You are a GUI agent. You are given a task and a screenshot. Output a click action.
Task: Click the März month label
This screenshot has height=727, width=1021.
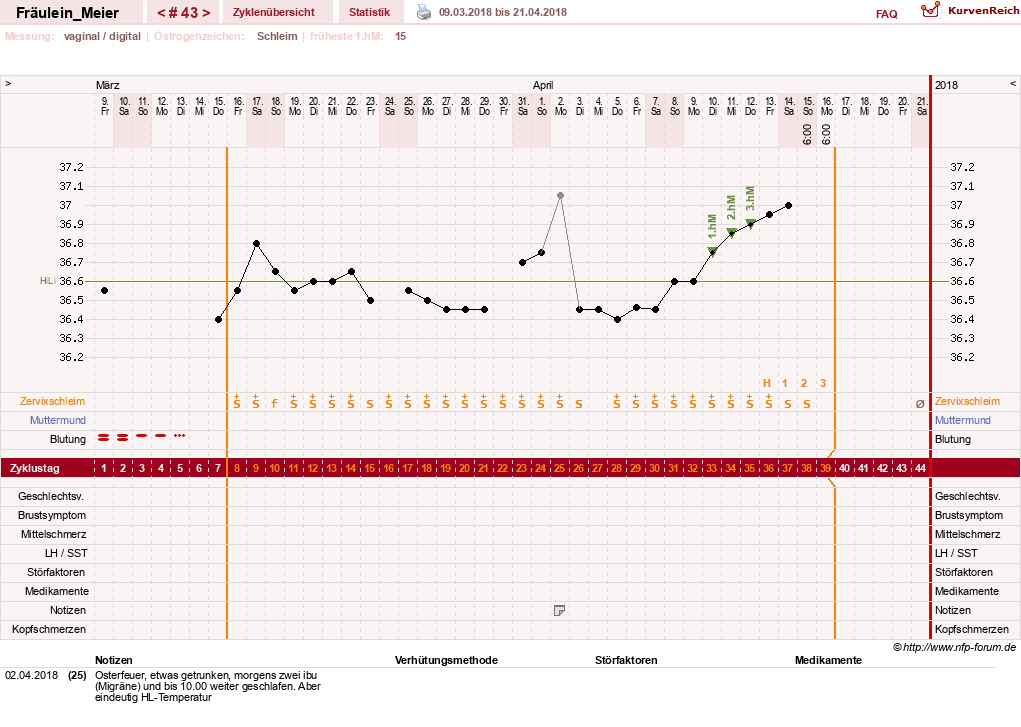(x=107, y=85)
